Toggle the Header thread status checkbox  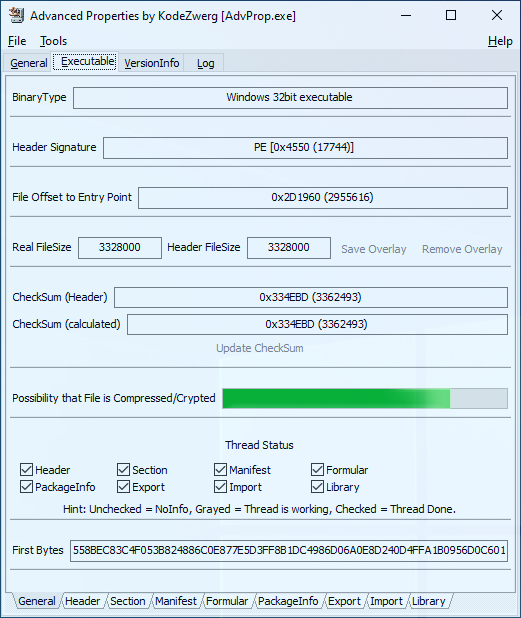[26, 469]
